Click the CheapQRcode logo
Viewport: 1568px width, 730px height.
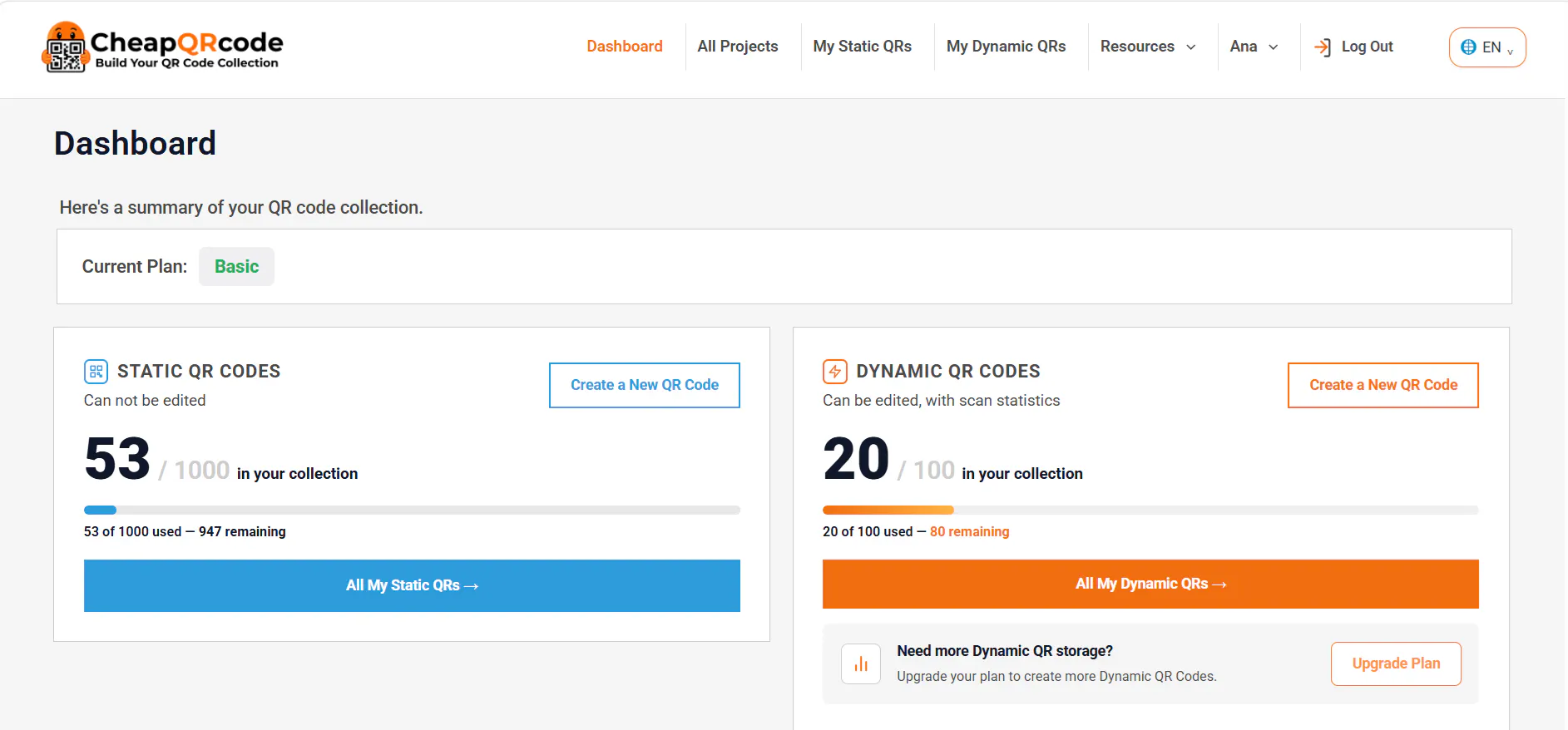click(162, 47)
